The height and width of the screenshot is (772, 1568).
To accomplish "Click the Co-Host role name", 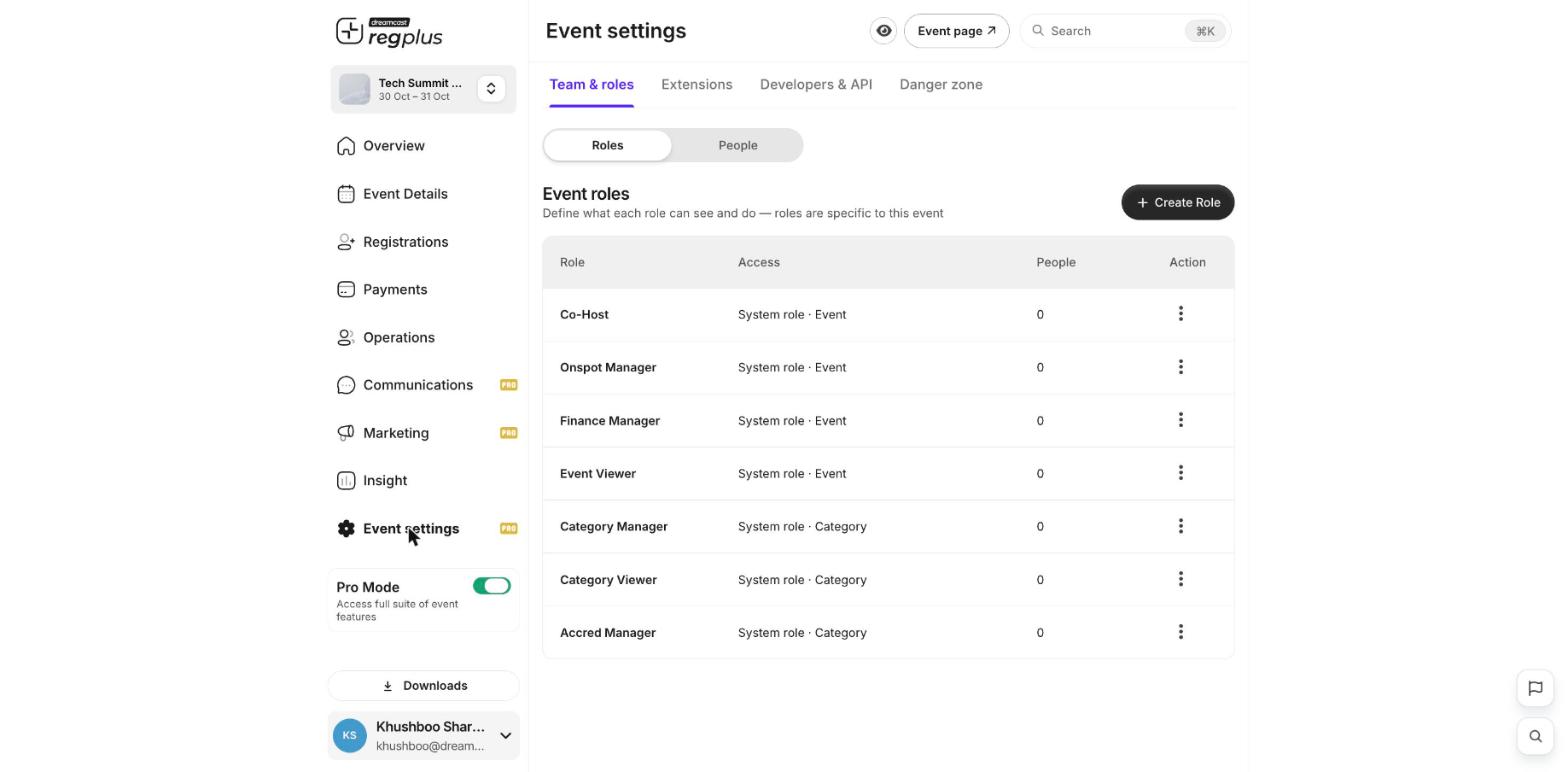I will click(x=584, y=314).
